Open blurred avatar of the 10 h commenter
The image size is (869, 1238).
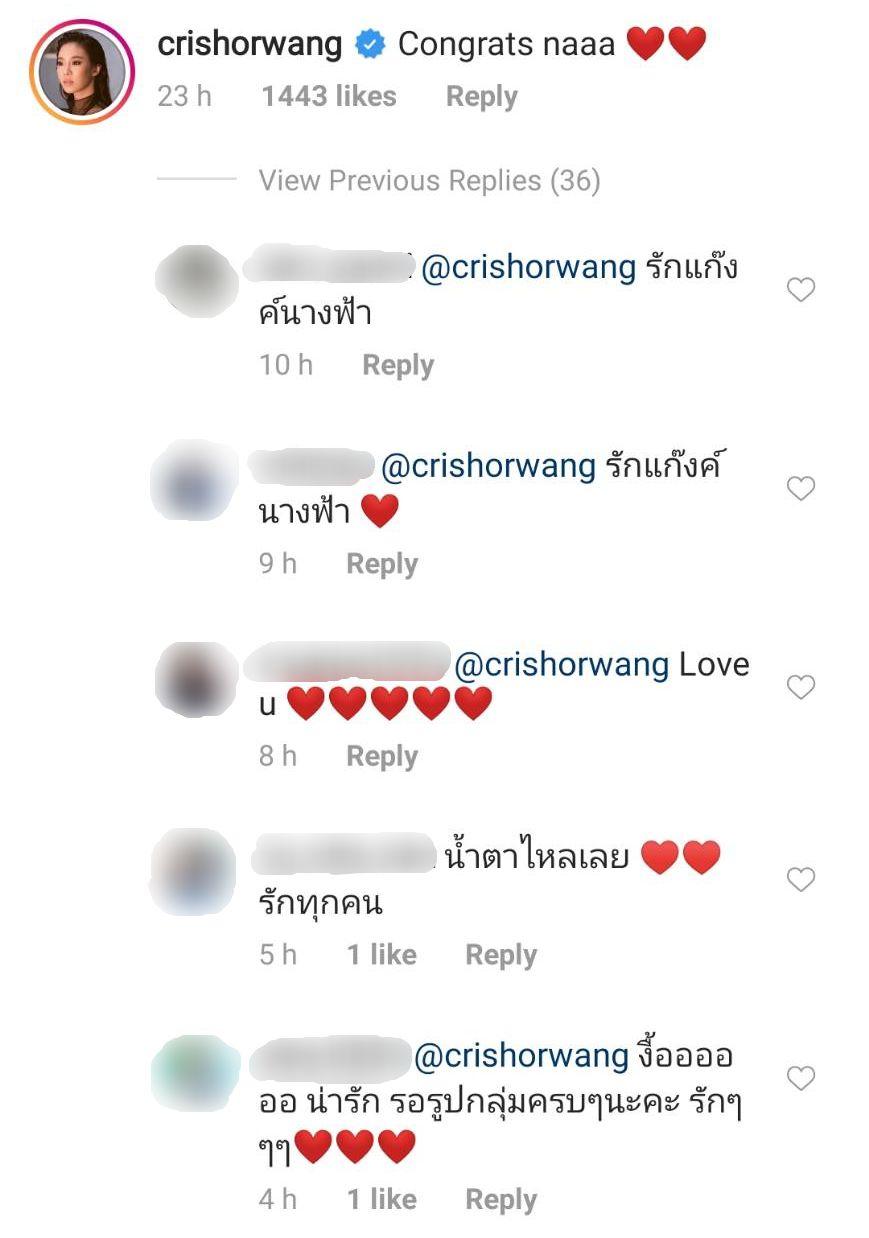click(198, 283)
